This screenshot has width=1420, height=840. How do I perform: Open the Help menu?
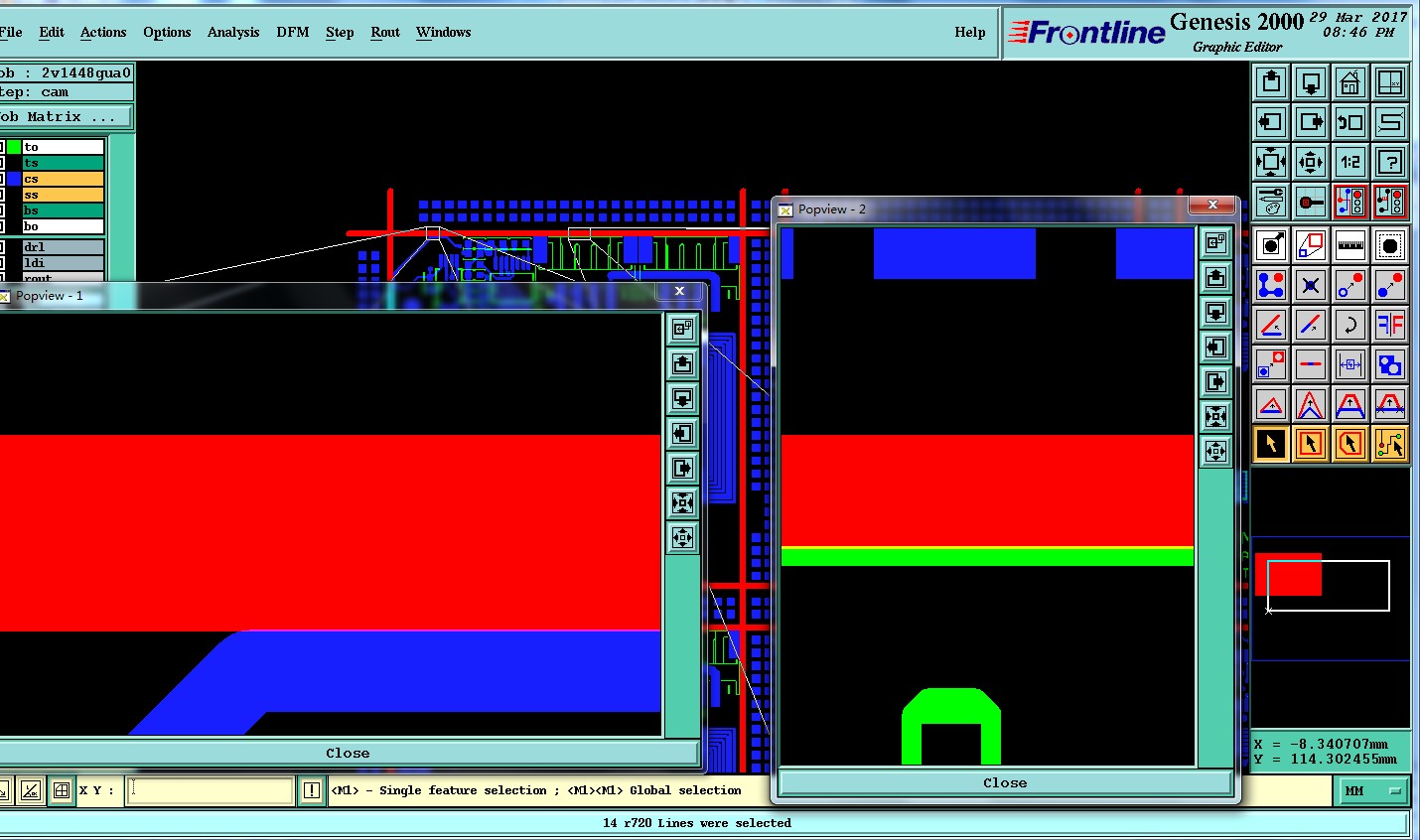(x=970, y=32)
